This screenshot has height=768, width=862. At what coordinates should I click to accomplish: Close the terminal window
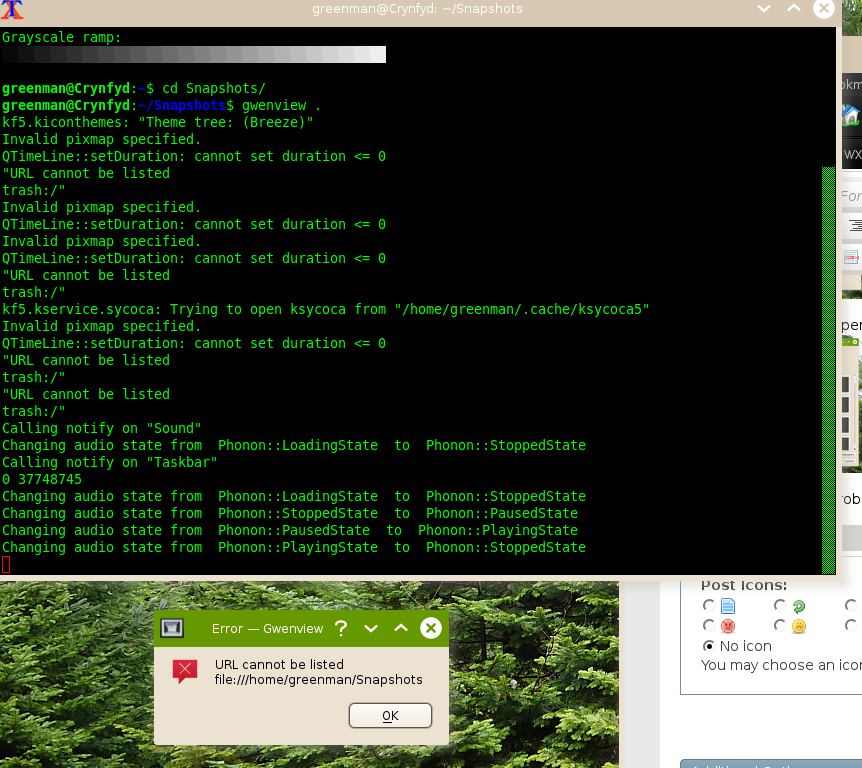coord(823,9)
